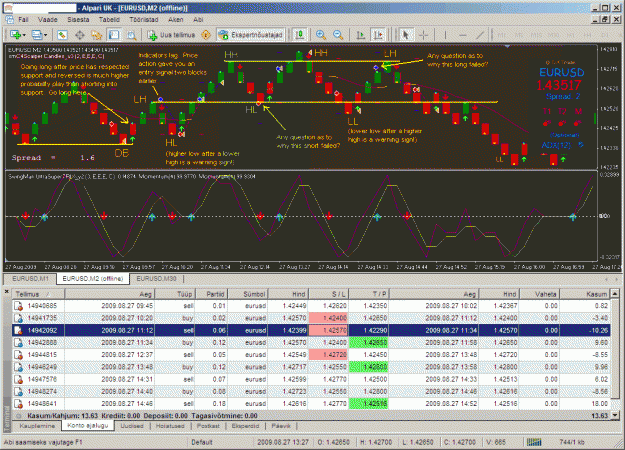Open the 'Postkast' terminal tab
Viewport: 625px width, 450px height.
[x=208, y=426]
